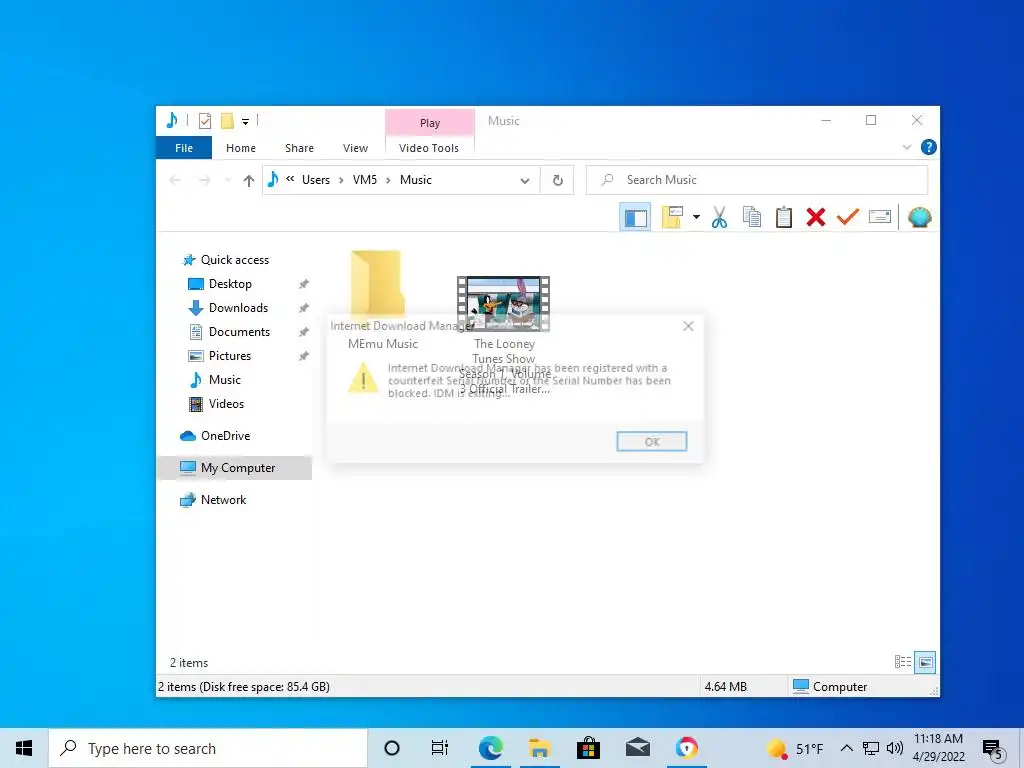
Task: Click the Help question mark icon
Action: pos(928,147)
